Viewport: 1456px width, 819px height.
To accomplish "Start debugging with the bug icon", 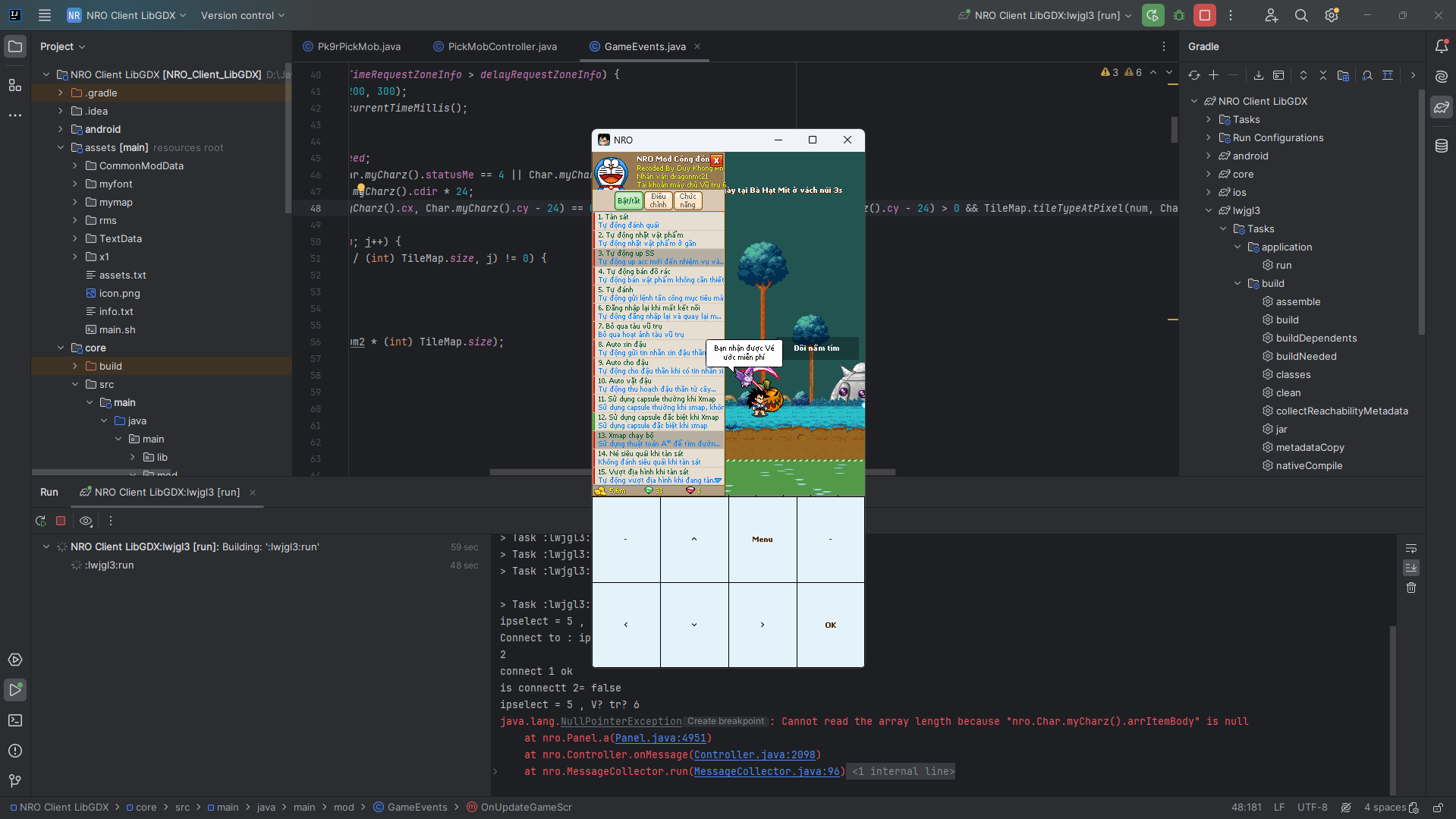I will (x=1179, y=15).
